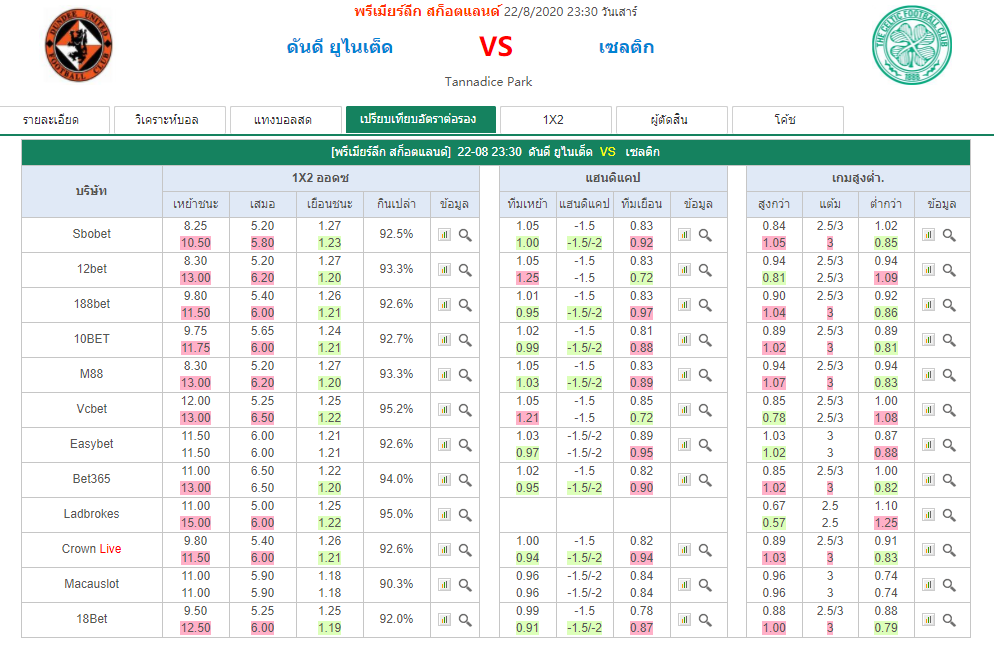
Task: Open Ladbrokes 1X2 chart icon
Action: [444, 515]
